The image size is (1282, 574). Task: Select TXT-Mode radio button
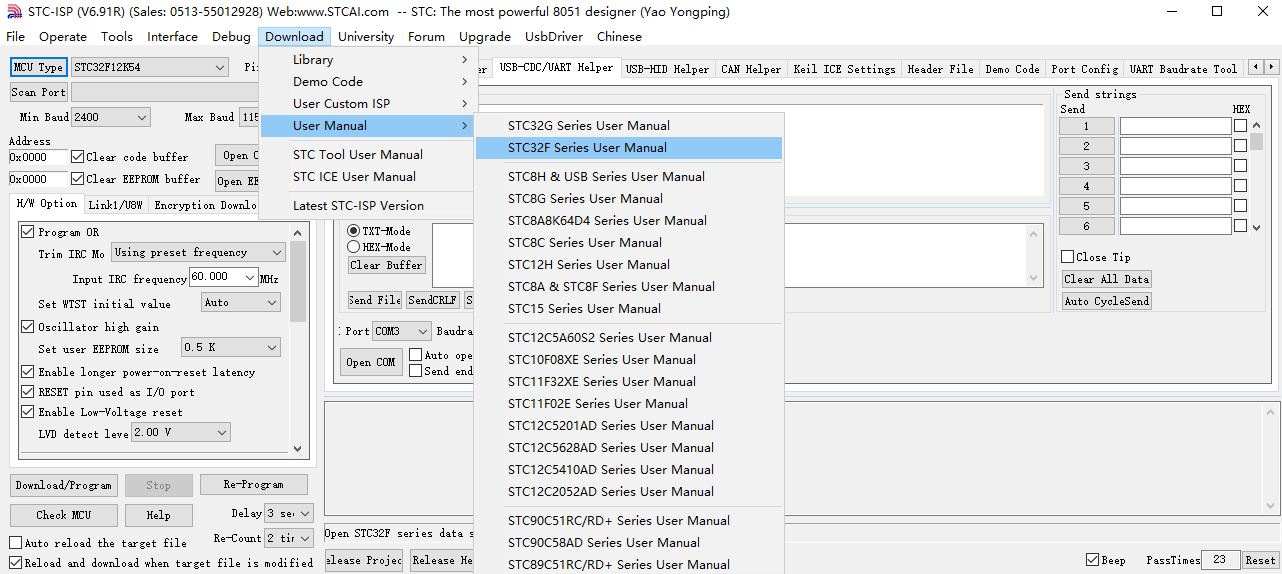(x=353, y=231)
